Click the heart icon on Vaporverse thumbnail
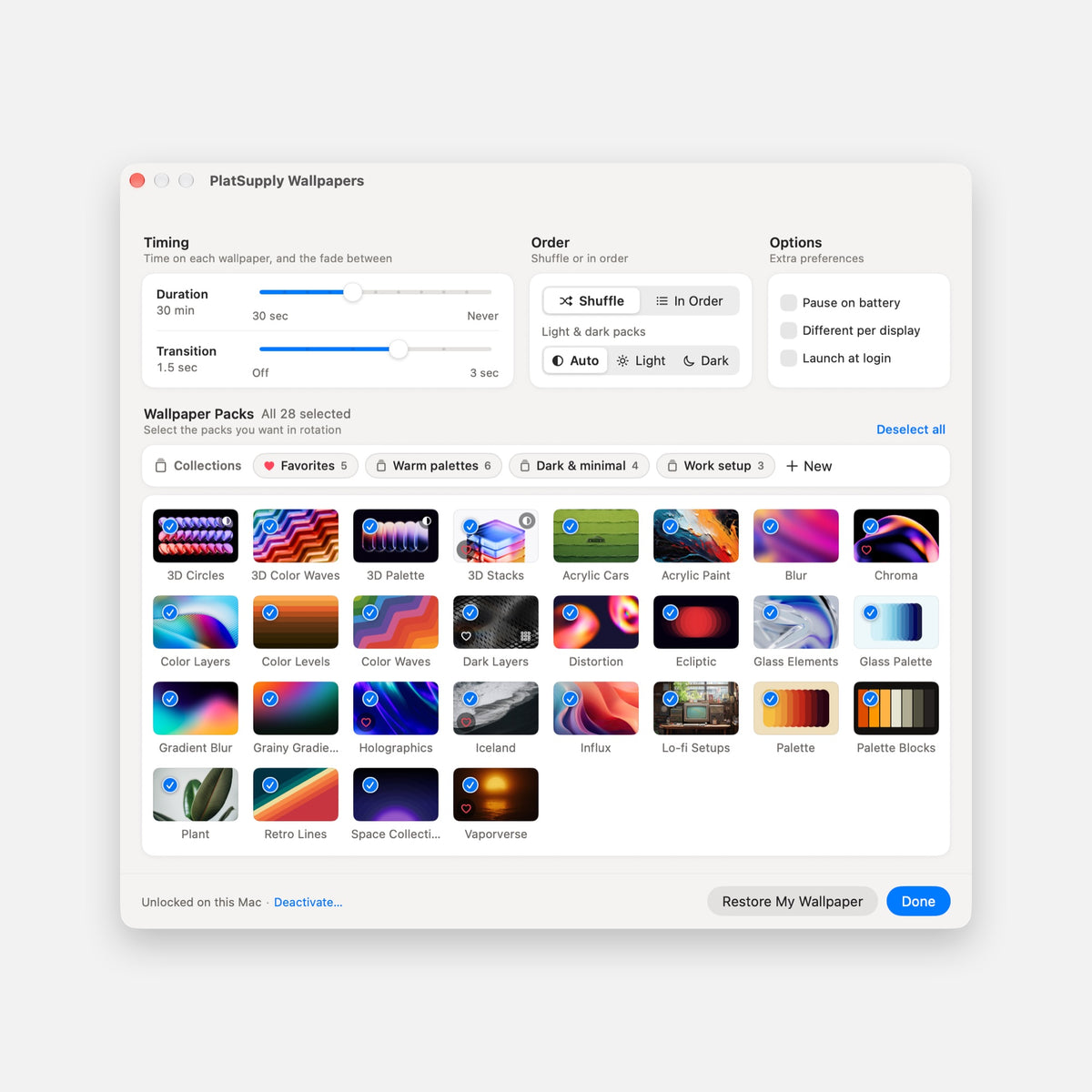The image size is (1092, 1092). point(466,808)
